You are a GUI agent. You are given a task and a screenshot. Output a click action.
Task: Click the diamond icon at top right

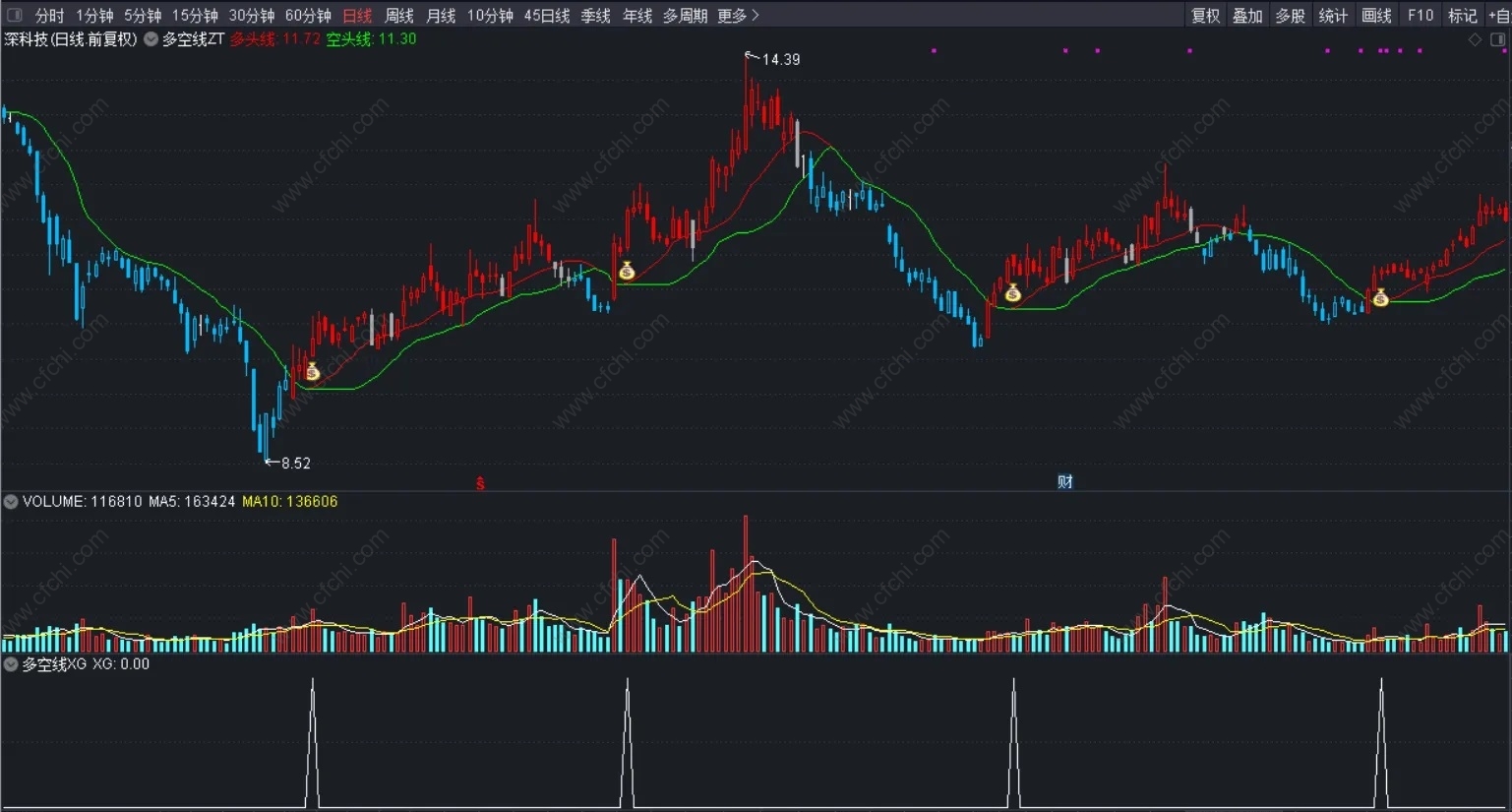(x=1475, y=39)
